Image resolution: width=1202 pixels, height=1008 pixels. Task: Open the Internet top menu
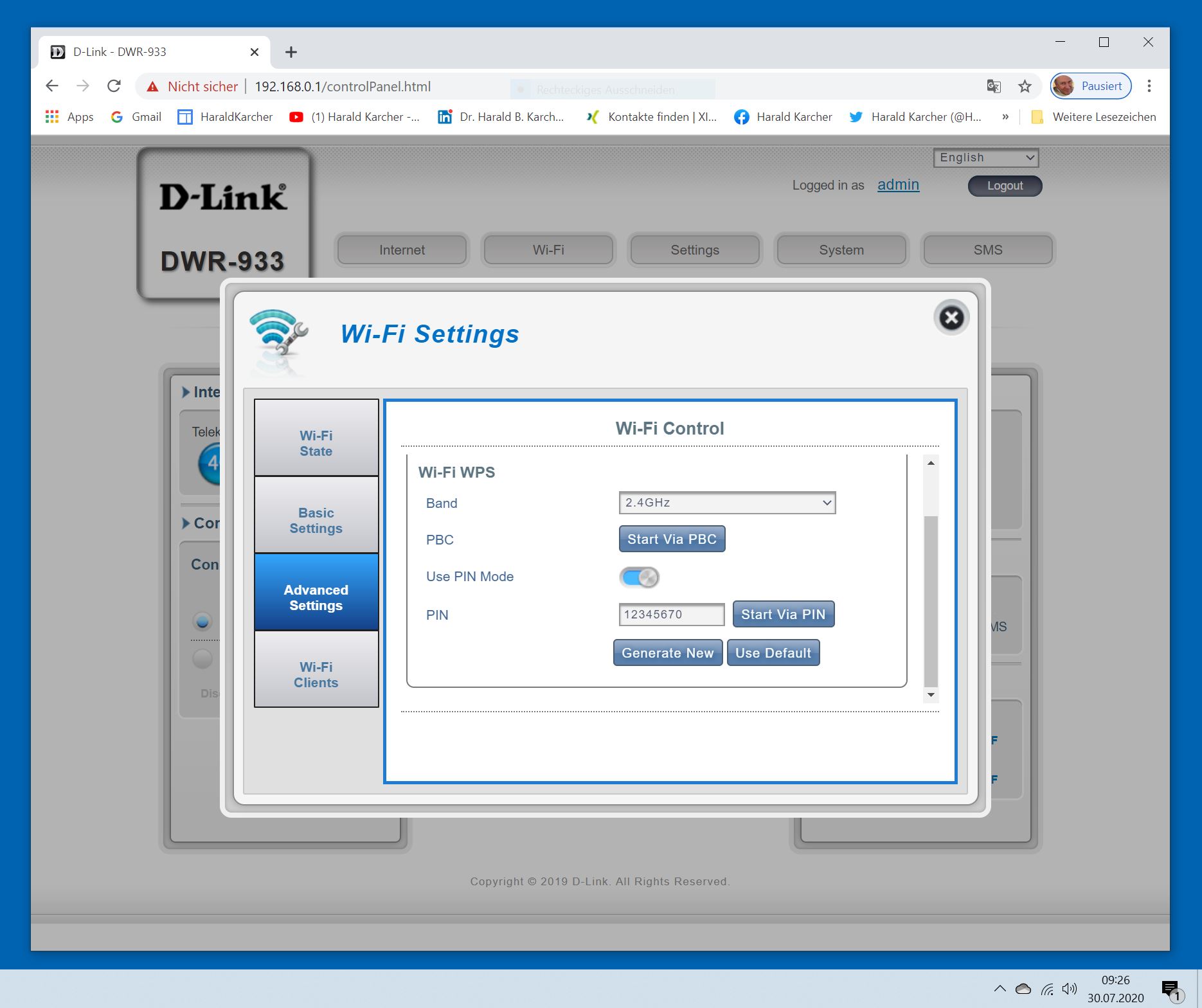coord(402,250)
